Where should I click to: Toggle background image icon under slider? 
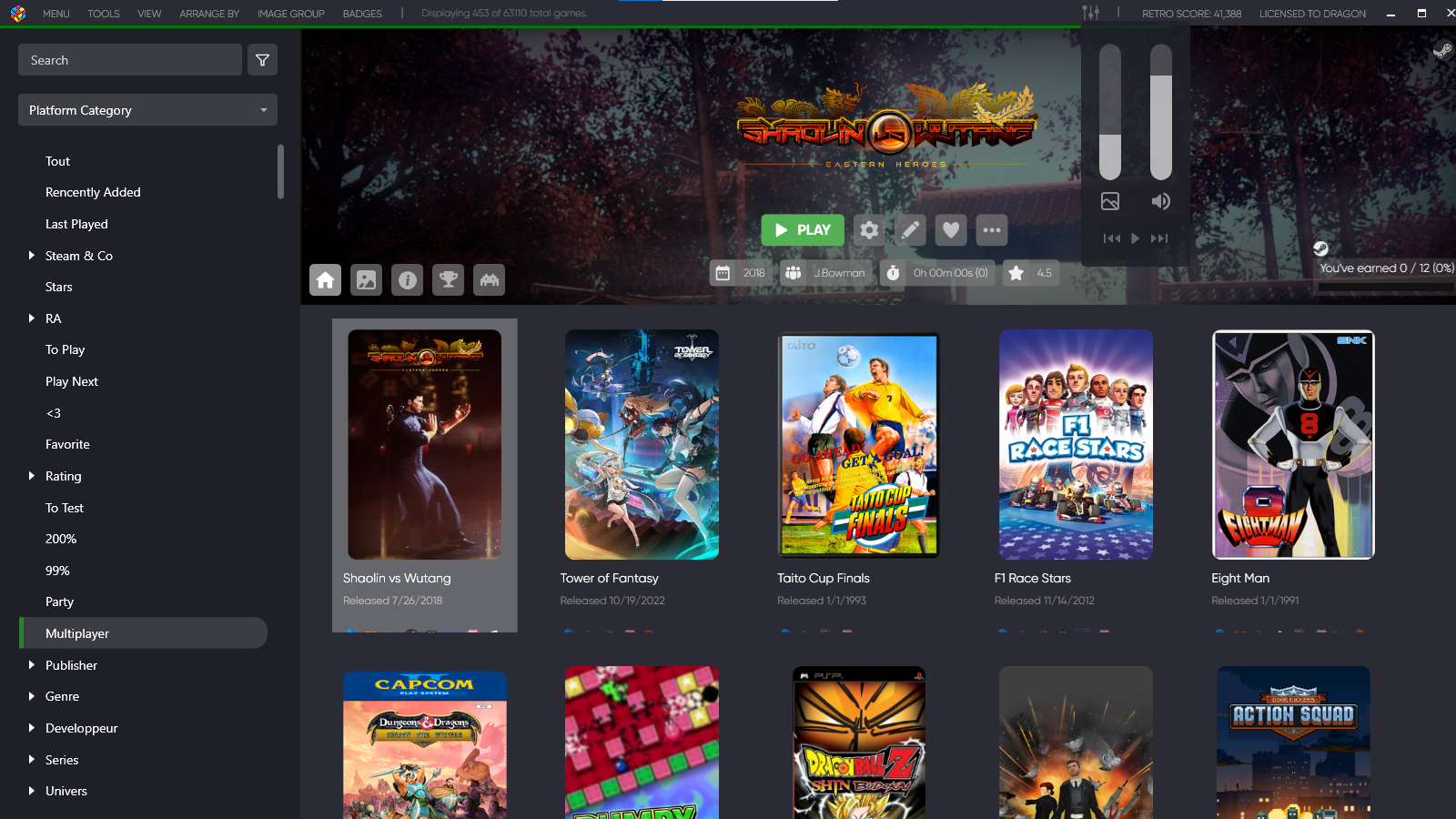pyautogui.click(x=1110, y=201)
